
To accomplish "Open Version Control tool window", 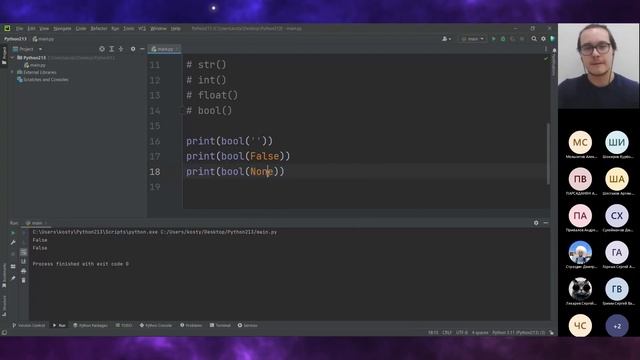I will pos(29,326).
